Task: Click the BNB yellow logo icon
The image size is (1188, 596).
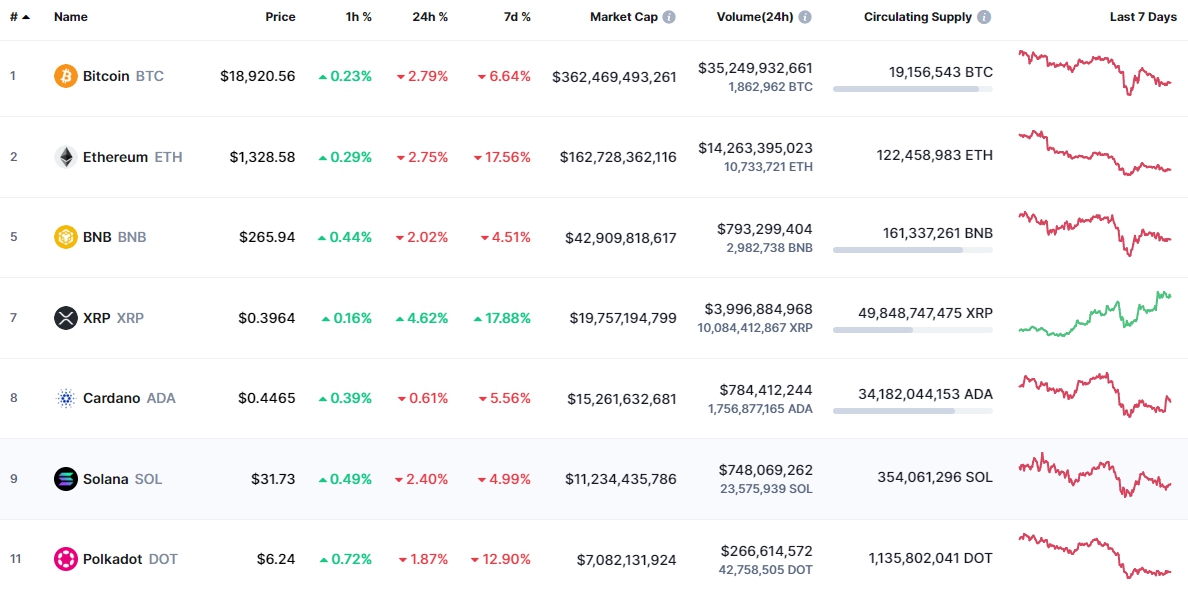Action: [x=66, y=237]
